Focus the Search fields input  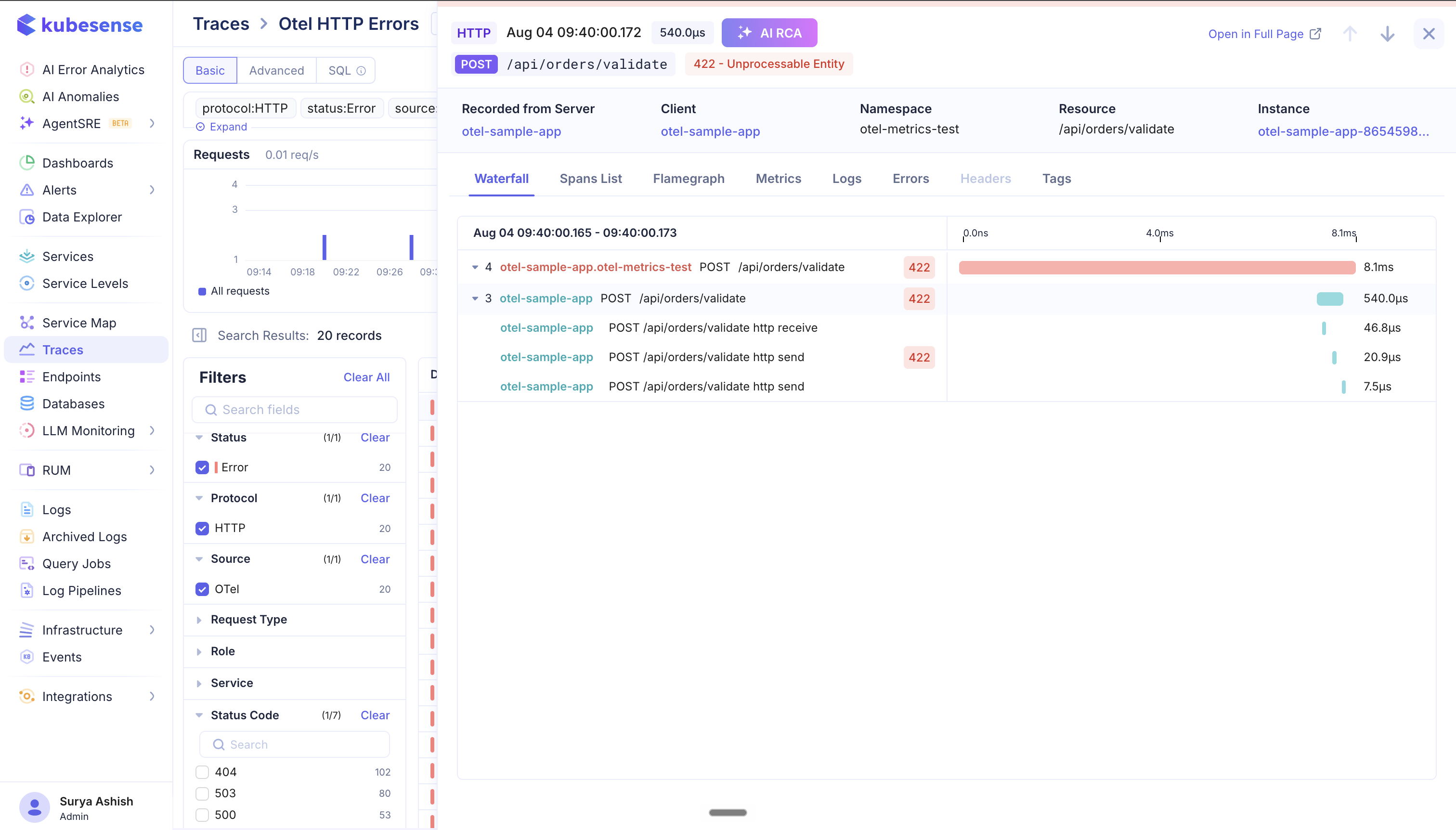[x=294, y=409]
